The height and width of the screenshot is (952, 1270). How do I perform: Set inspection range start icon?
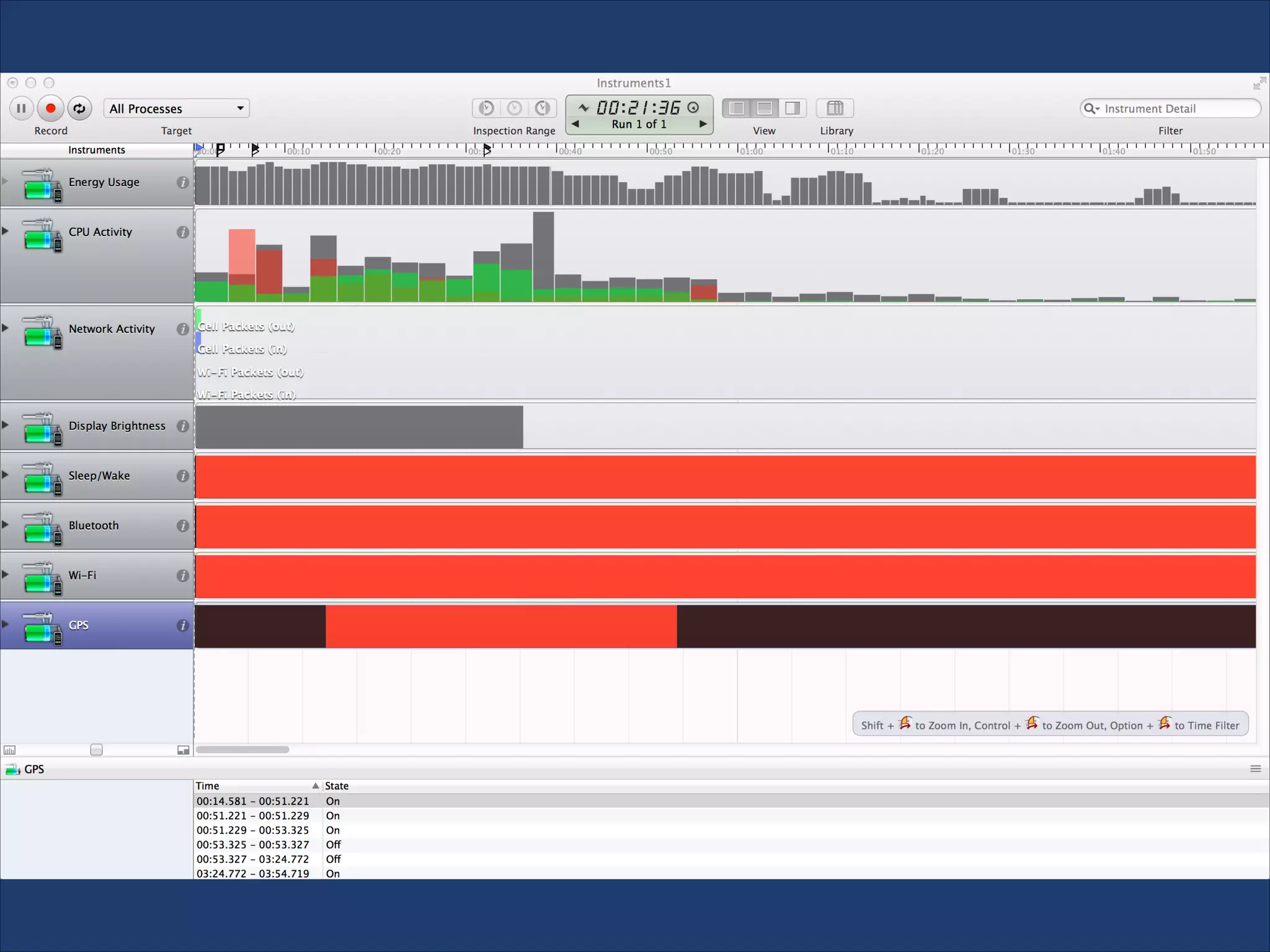[x=487, y=108]
